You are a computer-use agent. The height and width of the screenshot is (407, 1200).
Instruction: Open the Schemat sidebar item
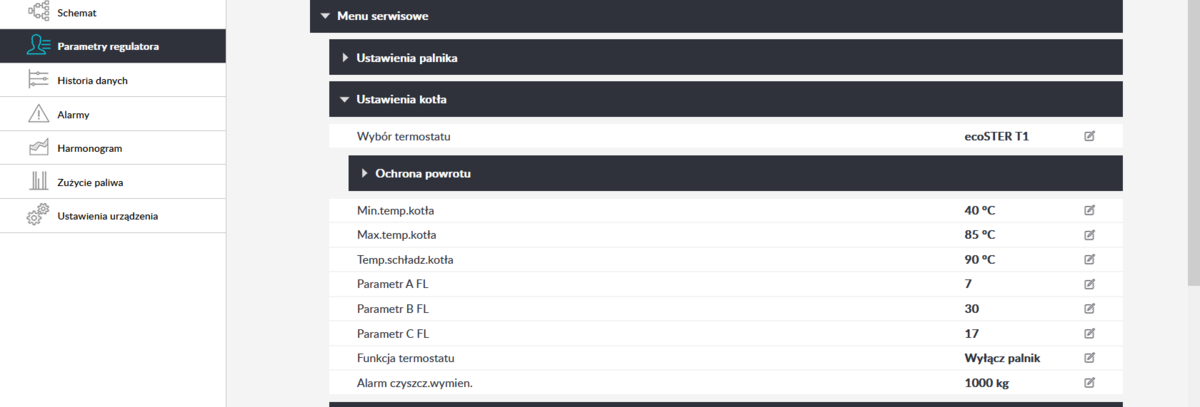[x=77, y=12]
